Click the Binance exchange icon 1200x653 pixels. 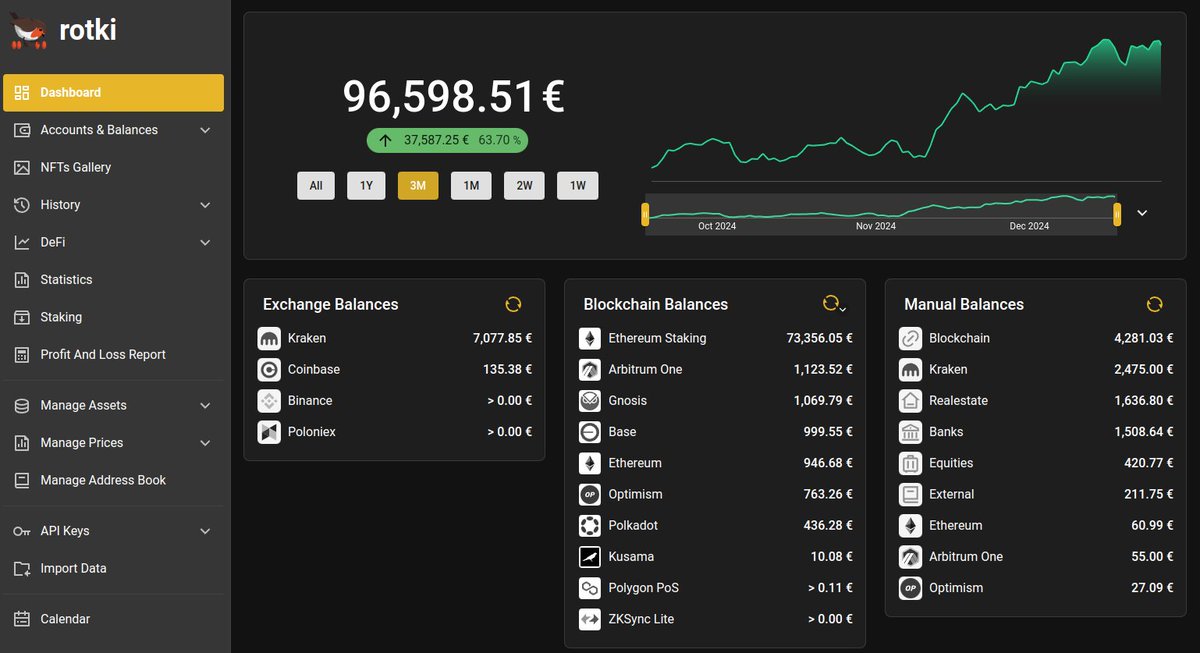pos(269,401)
